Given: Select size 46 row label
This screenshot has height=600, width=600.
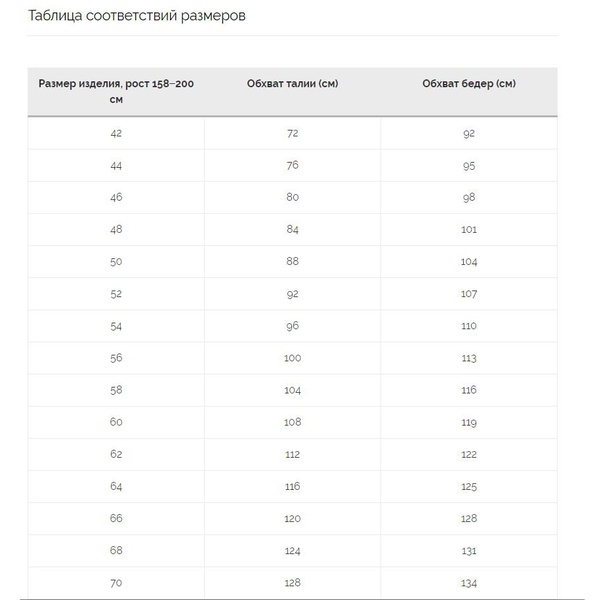Looking at the screenshot, I should [x=116, y=197].
